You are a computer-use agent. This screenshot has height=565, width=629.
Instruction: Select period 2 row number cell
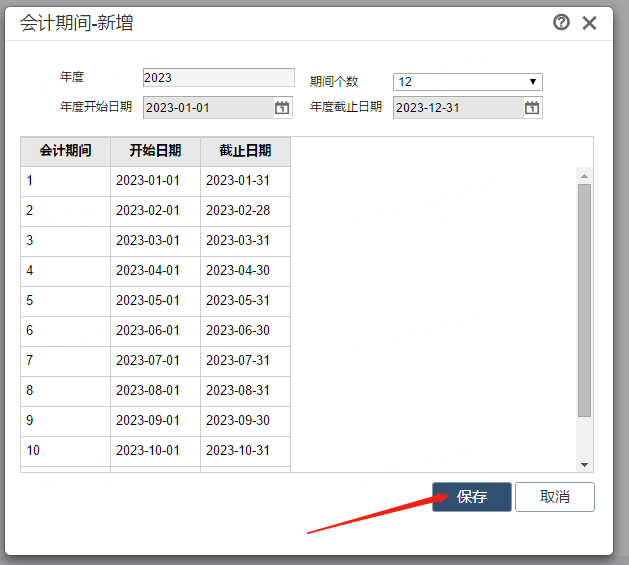[x=65, y=211]
